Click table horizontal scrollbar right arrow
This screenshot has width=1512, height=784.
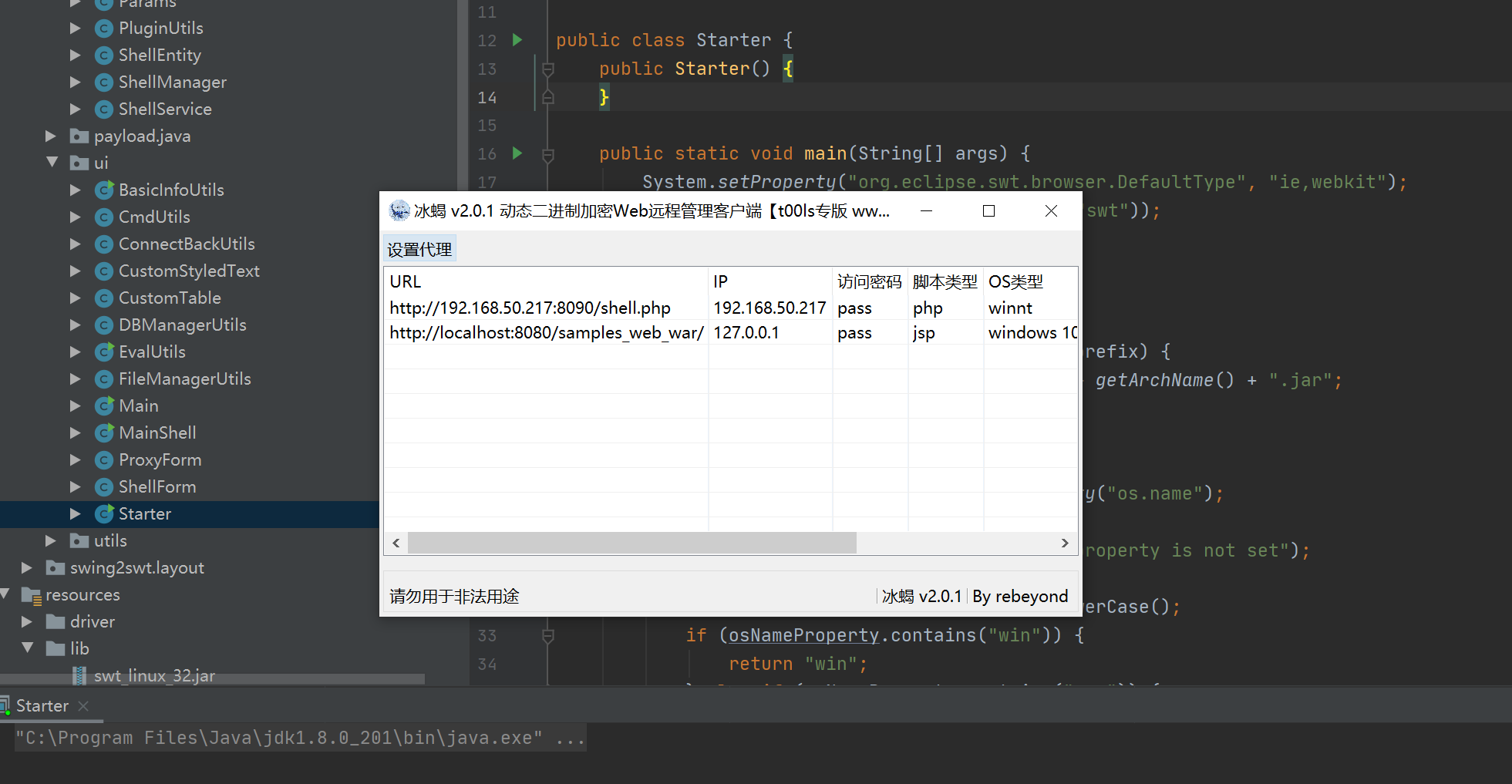1065,543
